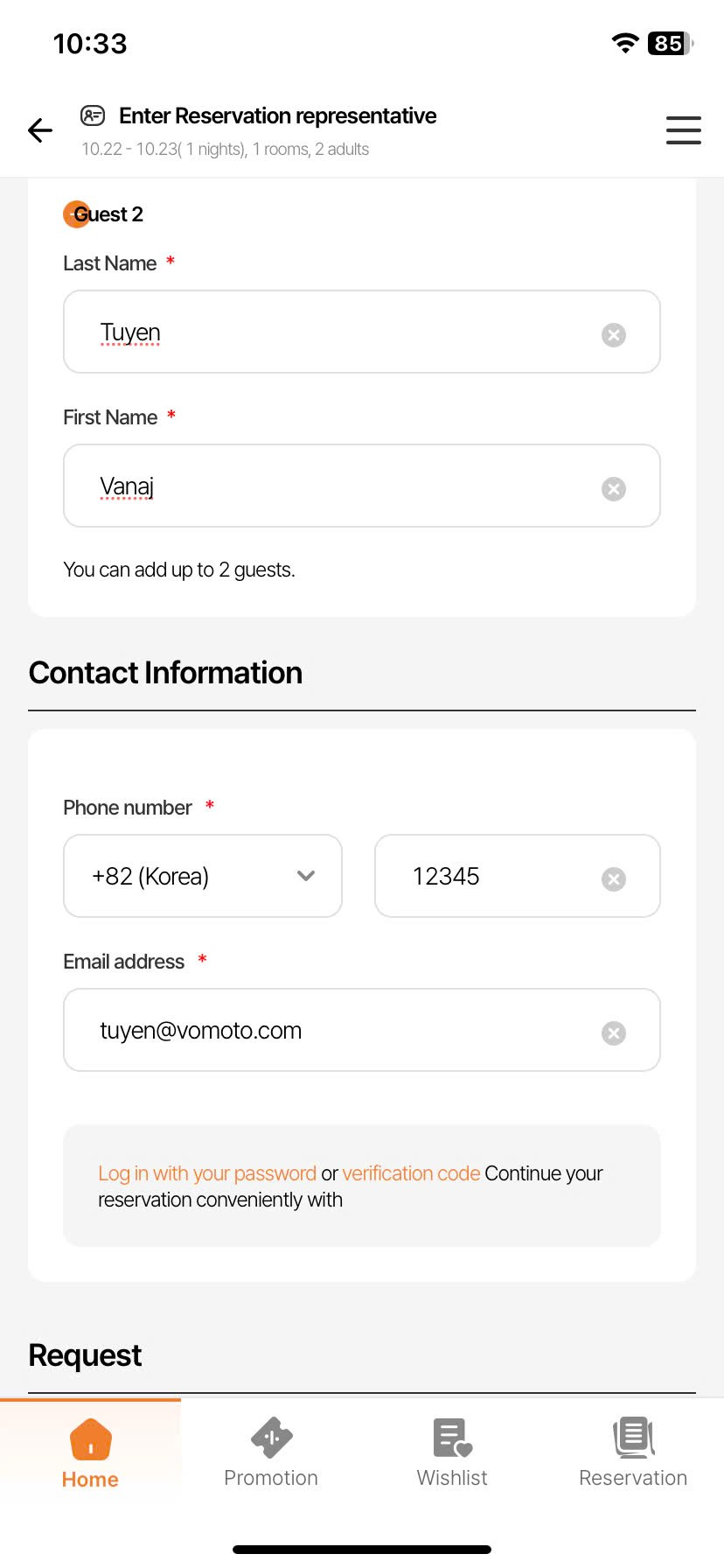Open the Wishlist tab
This screenshot has height=1568, width=724.
pos(452,1452)
